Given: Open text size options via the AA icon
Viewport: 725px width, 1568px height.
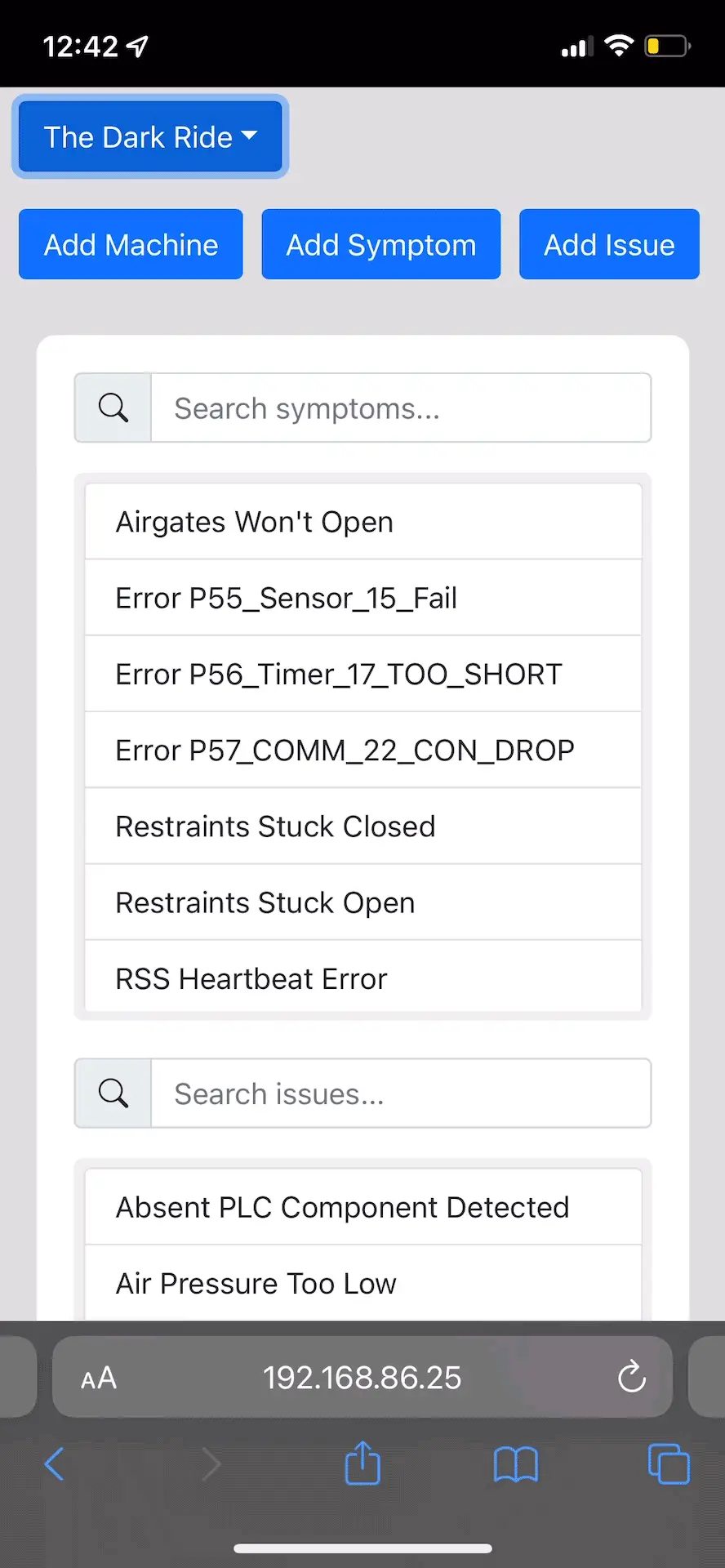Looking at the screenshot, I should [x=98, y=1377].
